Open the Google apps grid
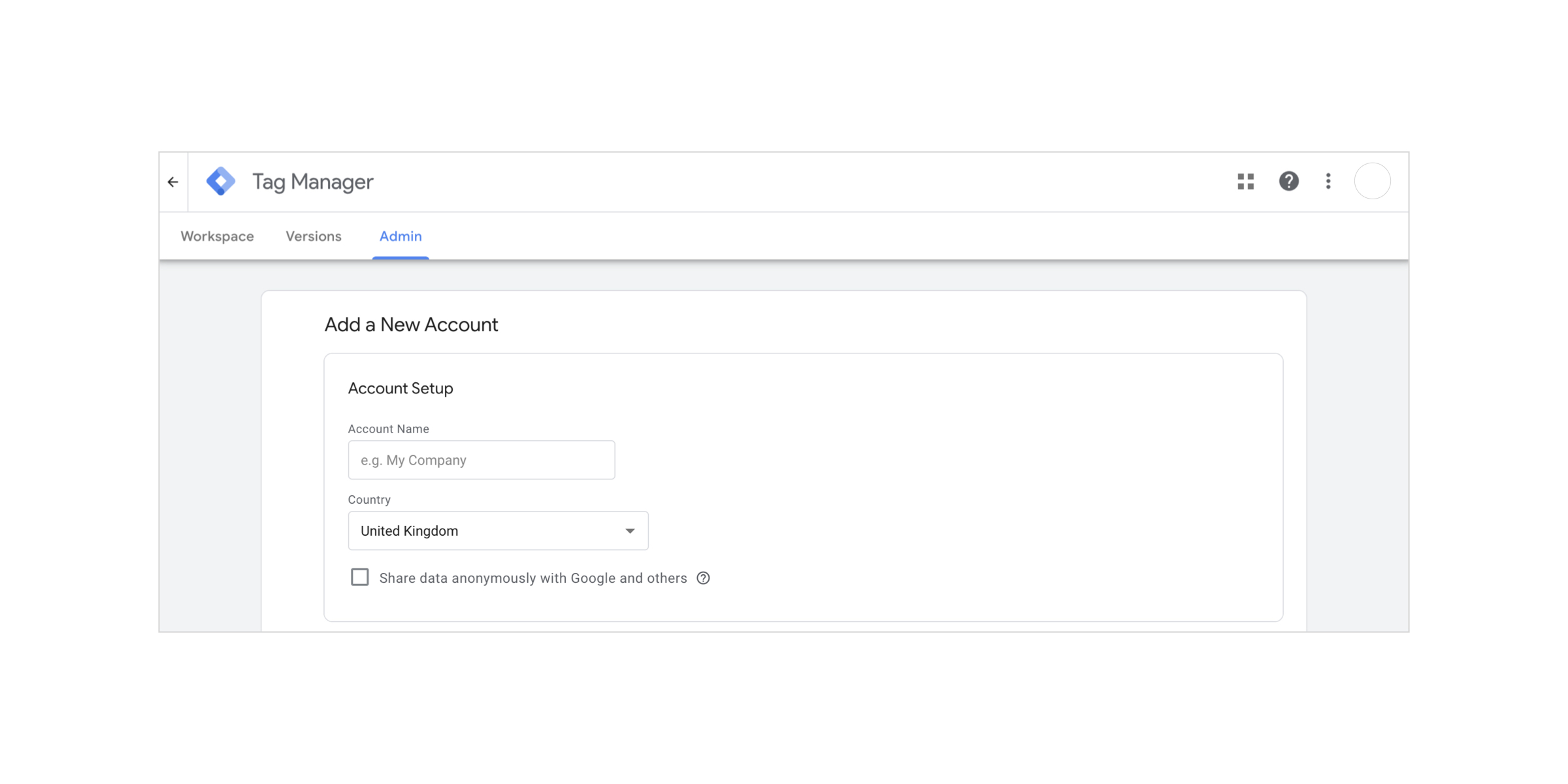 point(1245,182)
